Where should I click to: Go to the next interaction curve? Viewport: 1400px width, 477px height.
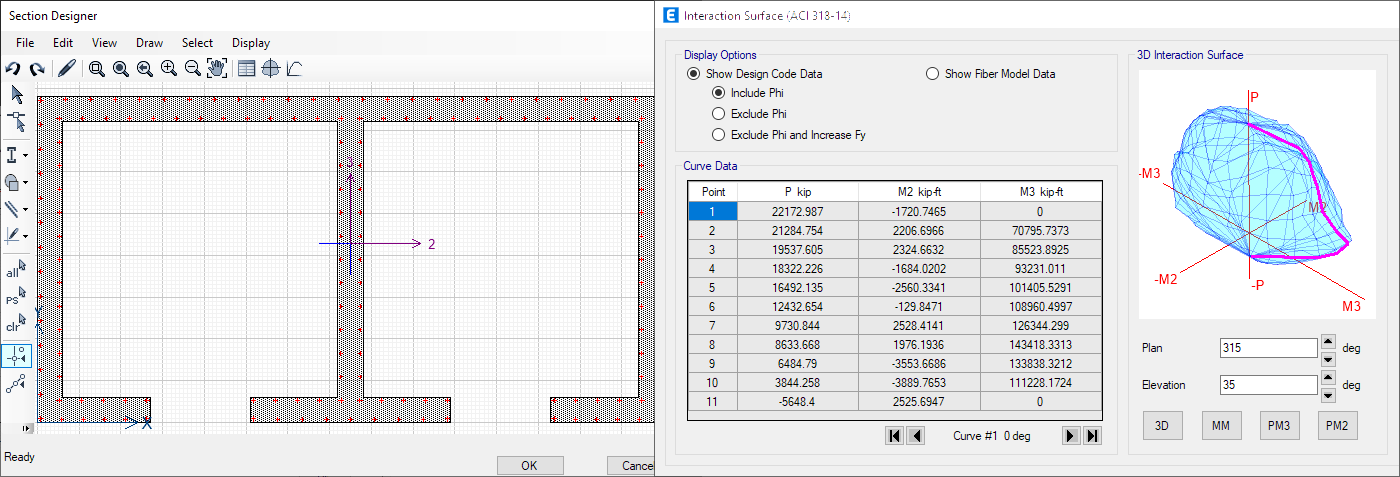[x=1070, y=436]
